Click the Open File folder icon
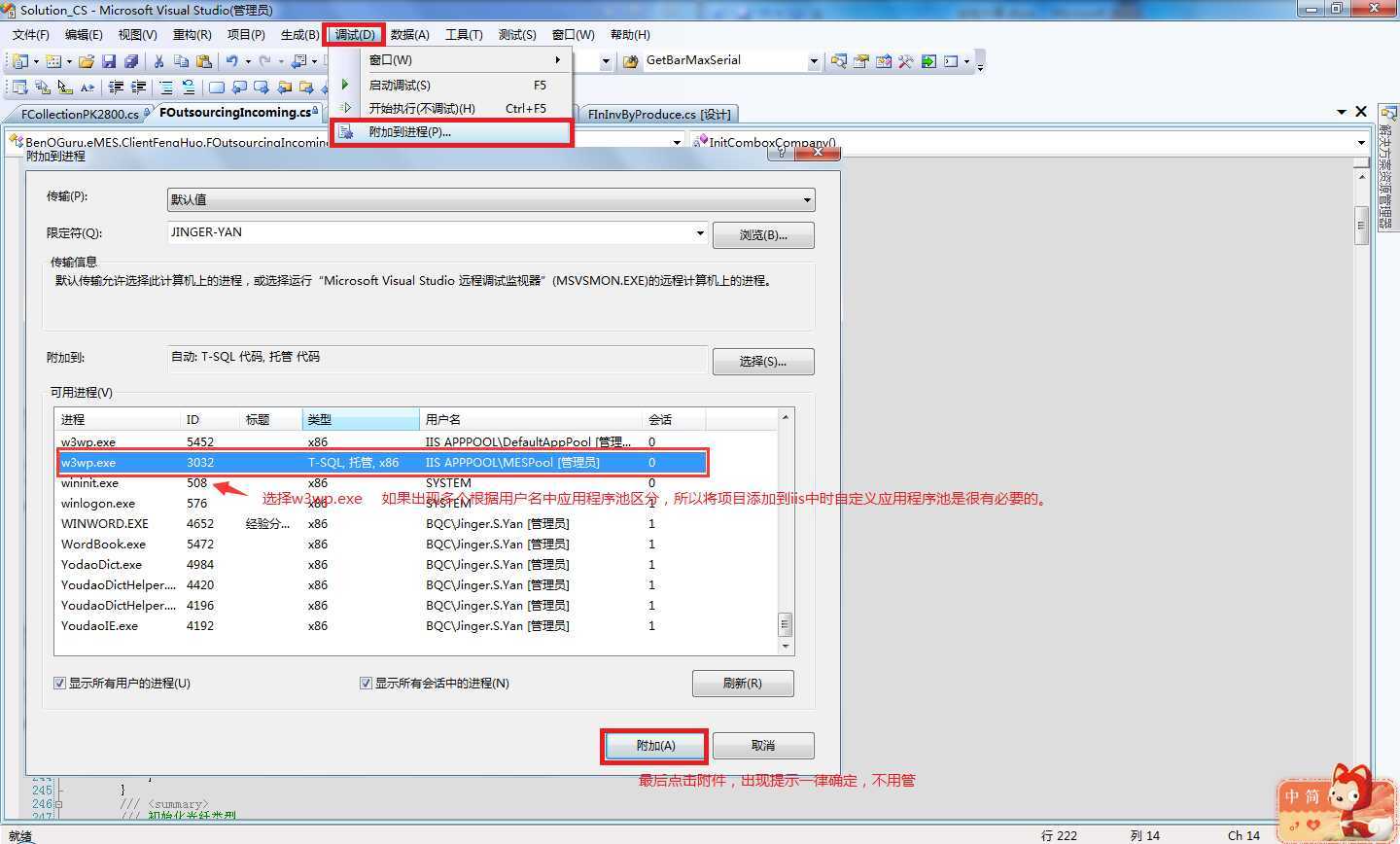The image size is (1400, 844). pyautogui.click(x=87, y=61)
